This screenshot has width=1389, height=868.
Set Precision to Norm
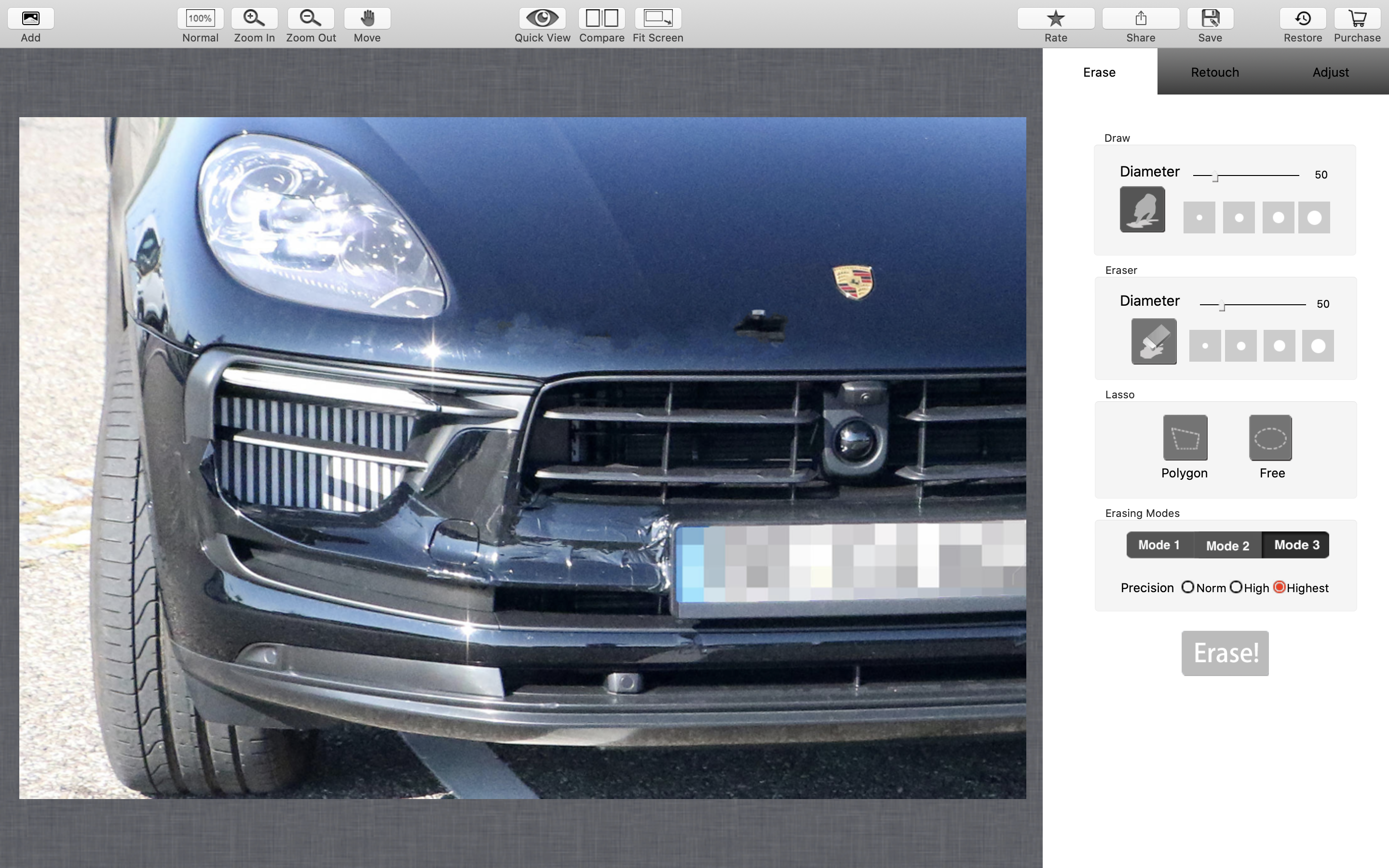click(1187, 587)
